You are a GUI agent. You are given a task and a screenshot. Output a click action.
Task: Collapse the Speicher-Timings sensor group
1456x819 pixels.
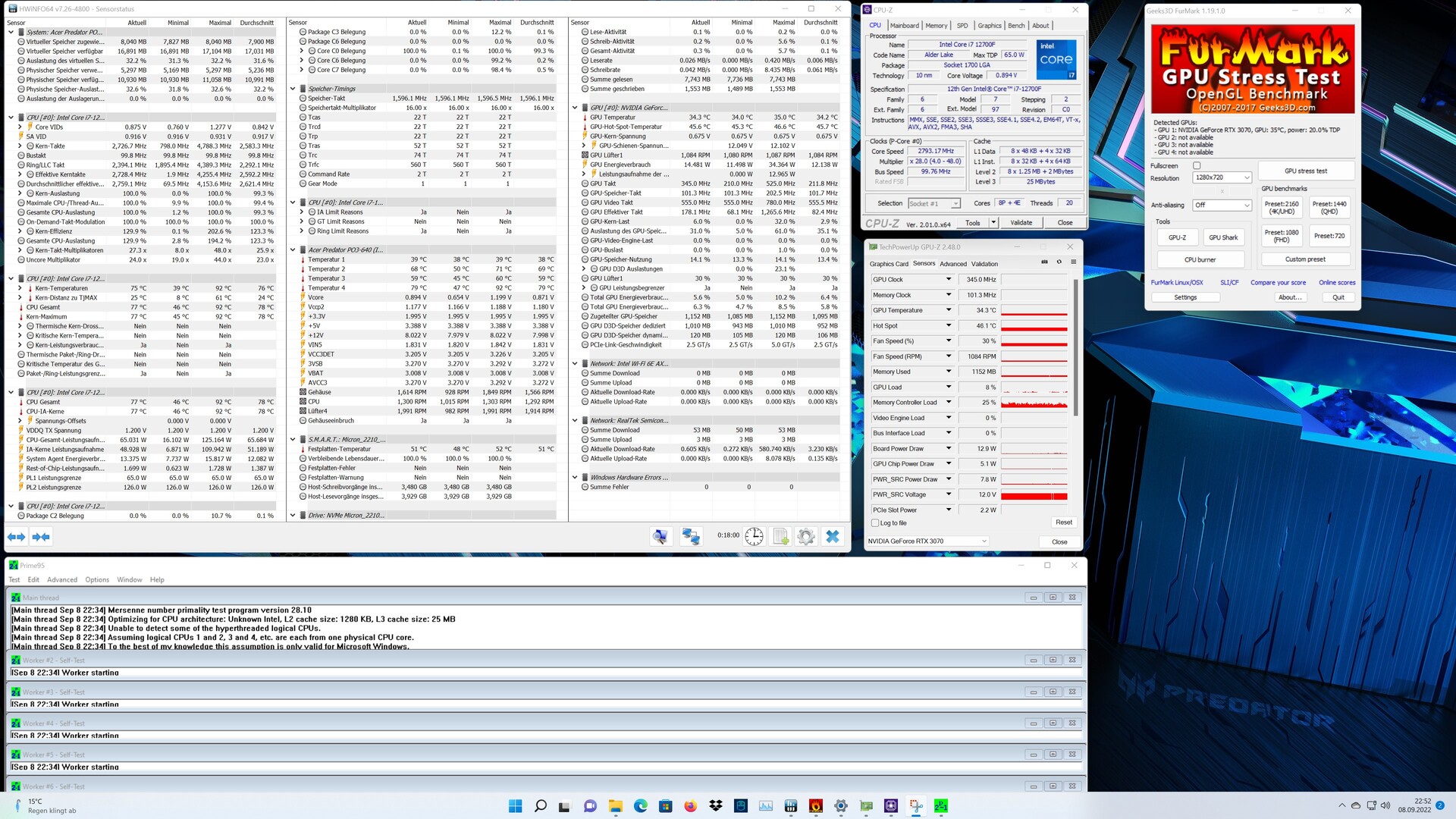[x=293, y=89]
